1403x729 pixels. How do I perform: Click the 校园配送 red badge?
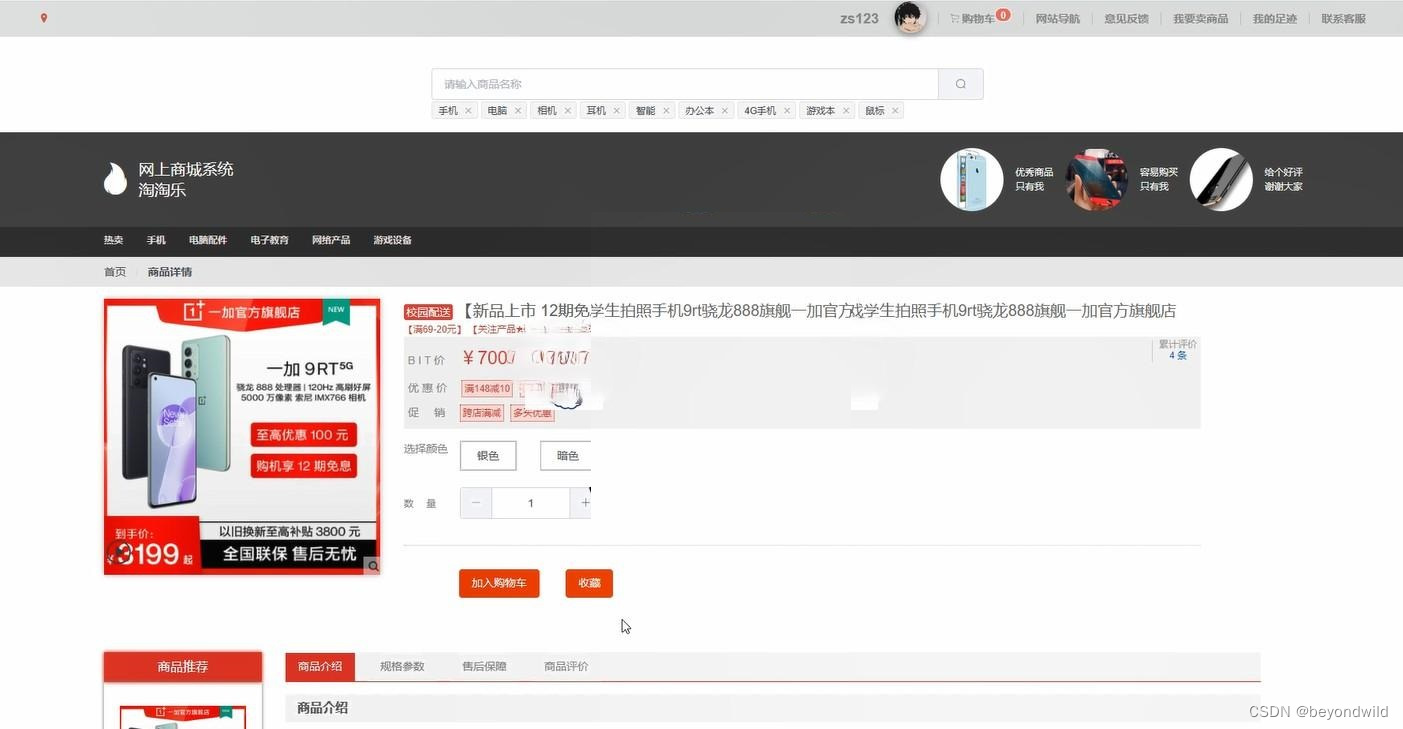point(428,312)
